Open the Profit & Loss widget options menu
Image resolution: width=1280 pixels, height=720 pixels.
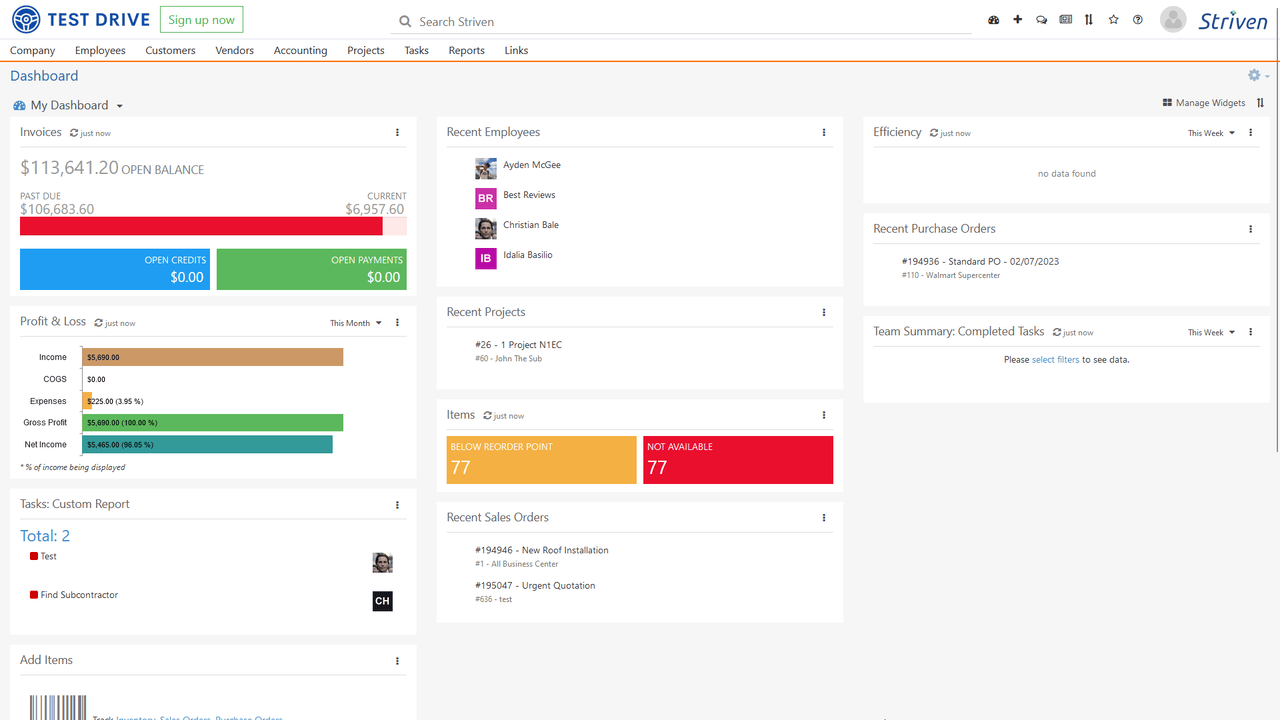coord(397,322)
